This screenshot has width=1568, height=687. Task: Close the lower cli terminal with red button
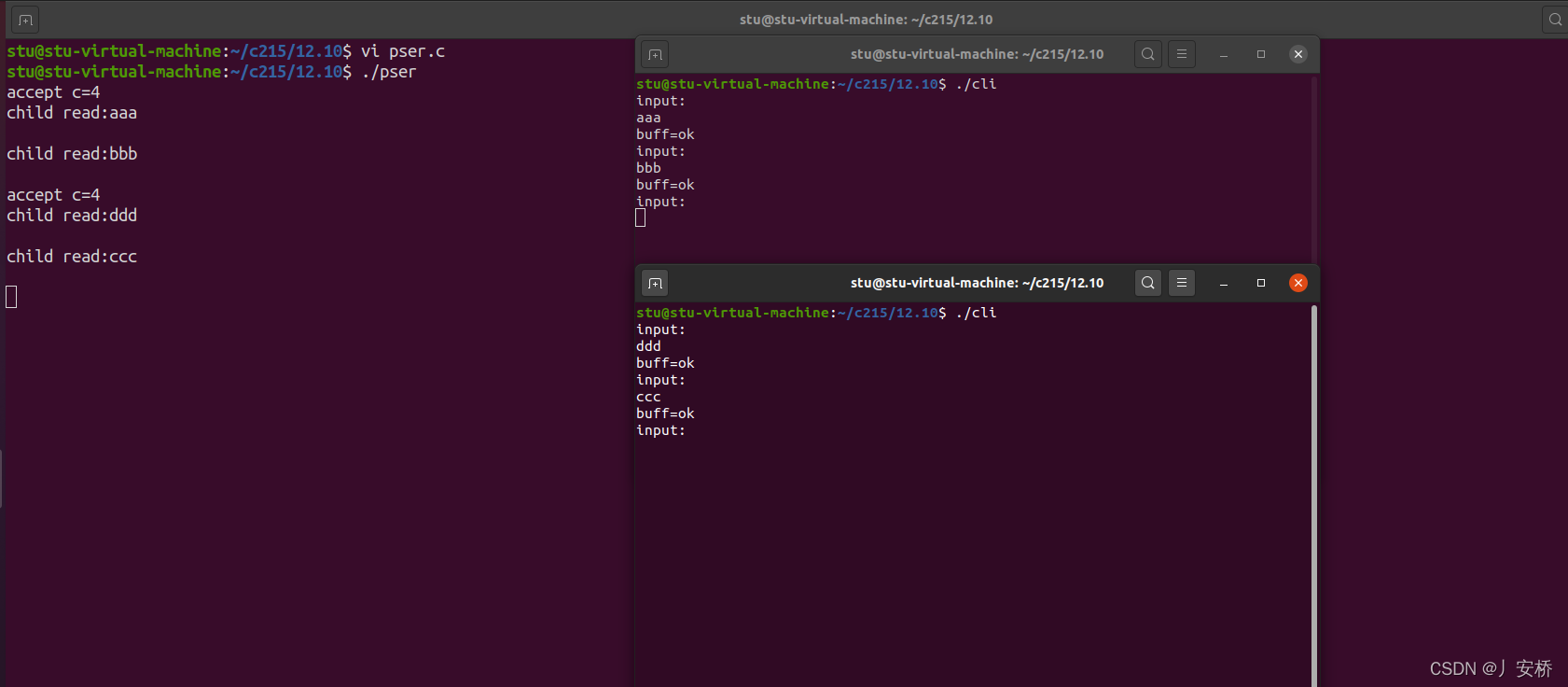(1298, 283)
